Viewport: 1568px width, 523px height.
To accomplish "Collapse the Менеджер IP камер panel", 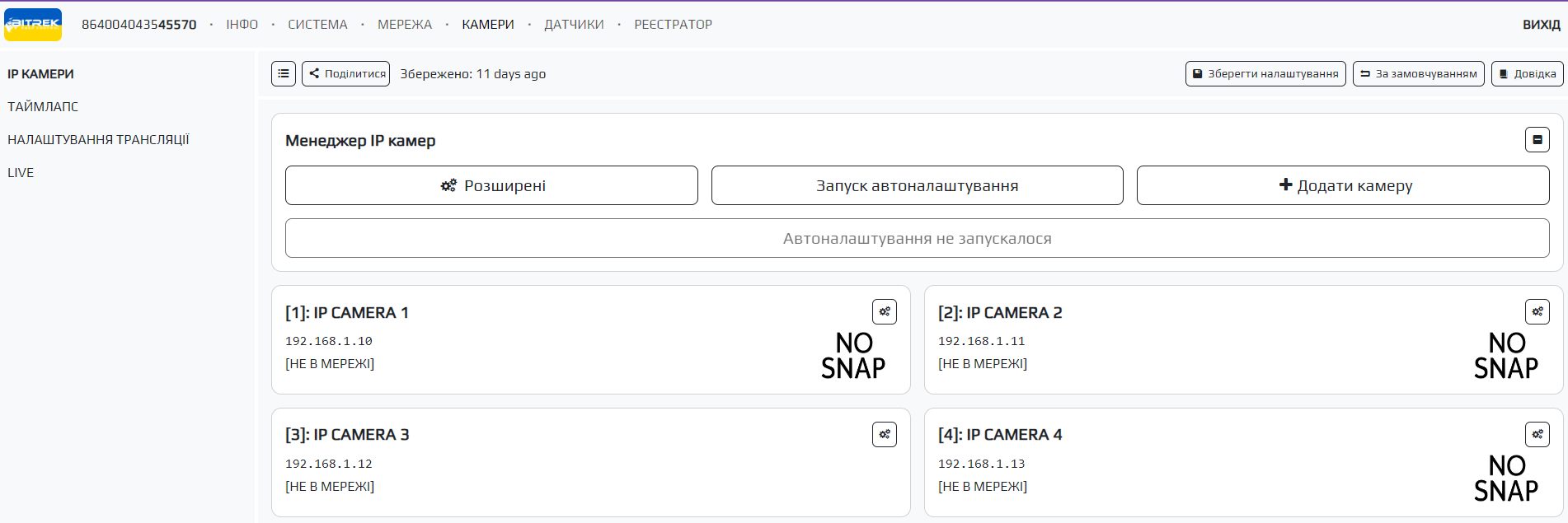I will click(1537, 140).
